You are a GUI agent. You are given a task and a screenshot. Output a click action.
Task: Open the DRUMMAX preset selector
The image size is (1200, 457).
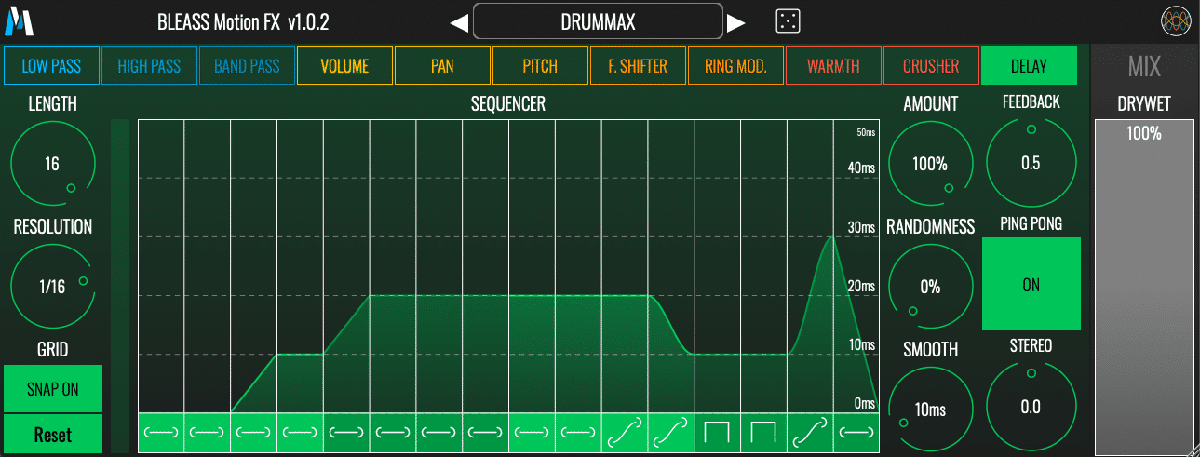click(597, 21)
